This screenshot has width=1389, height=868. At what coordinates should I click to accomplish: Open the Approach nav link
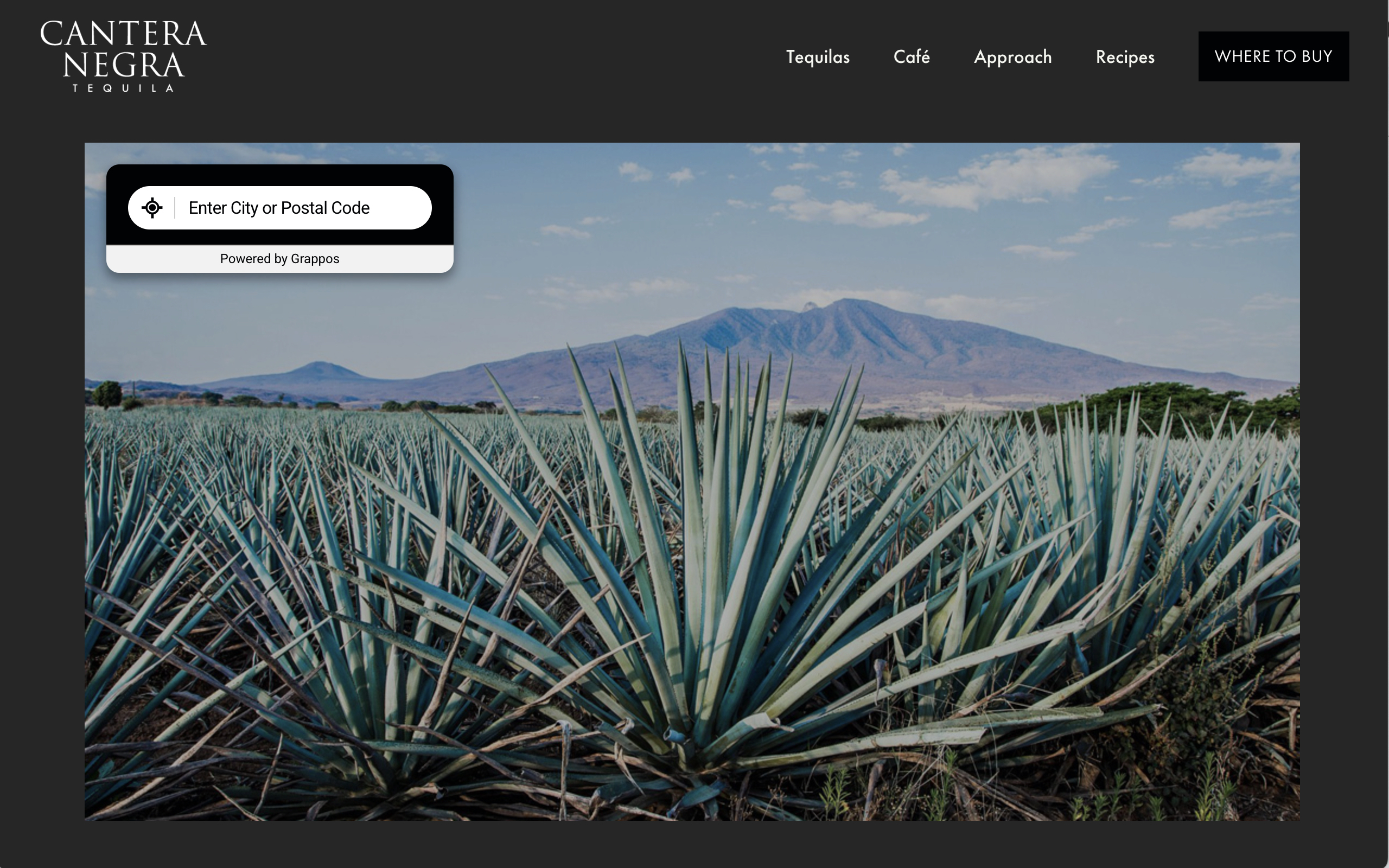click(x=1012, y=57)
